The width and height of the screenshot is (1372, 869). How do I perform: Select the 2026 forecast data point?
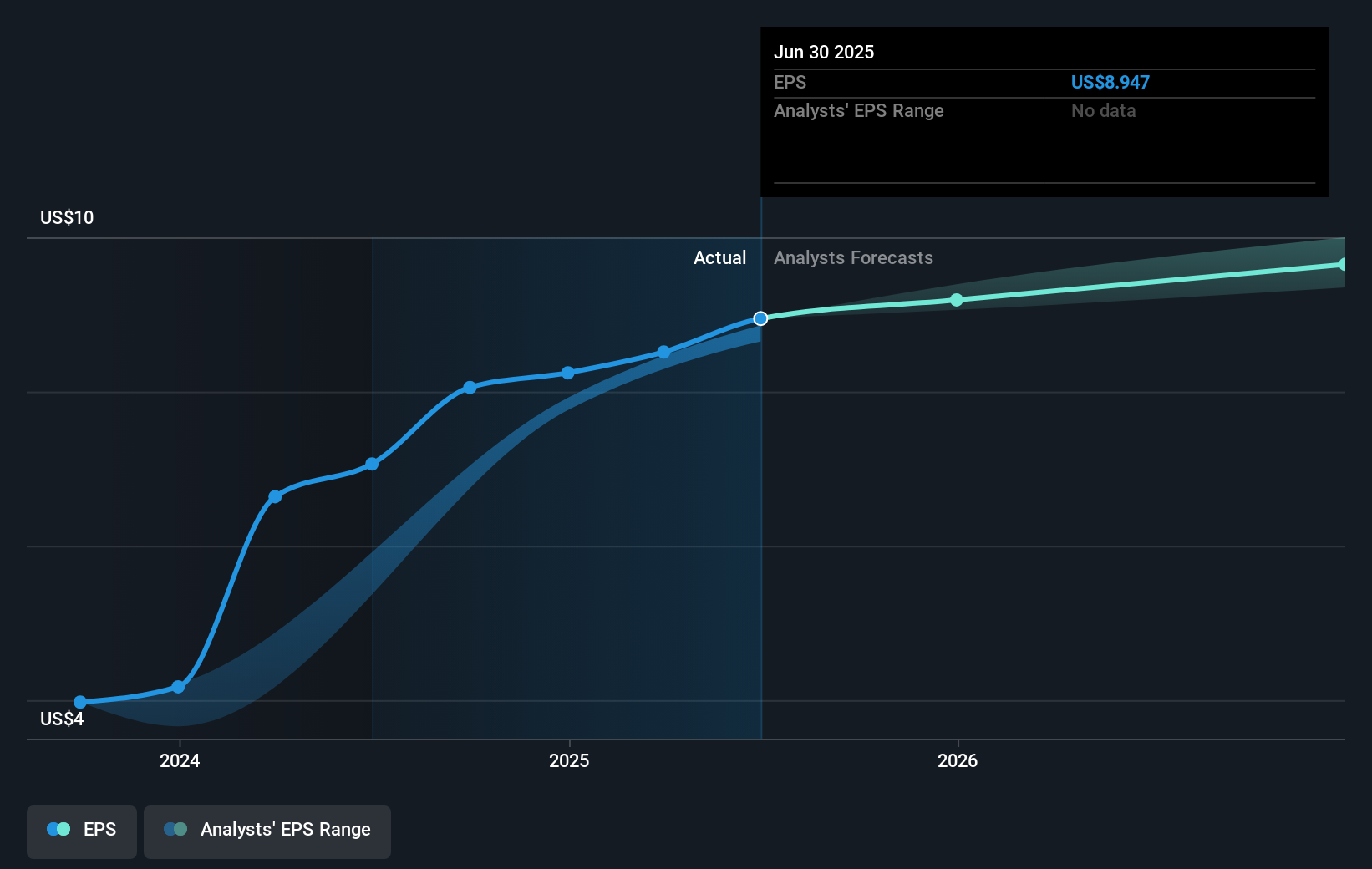click(957, 300)
